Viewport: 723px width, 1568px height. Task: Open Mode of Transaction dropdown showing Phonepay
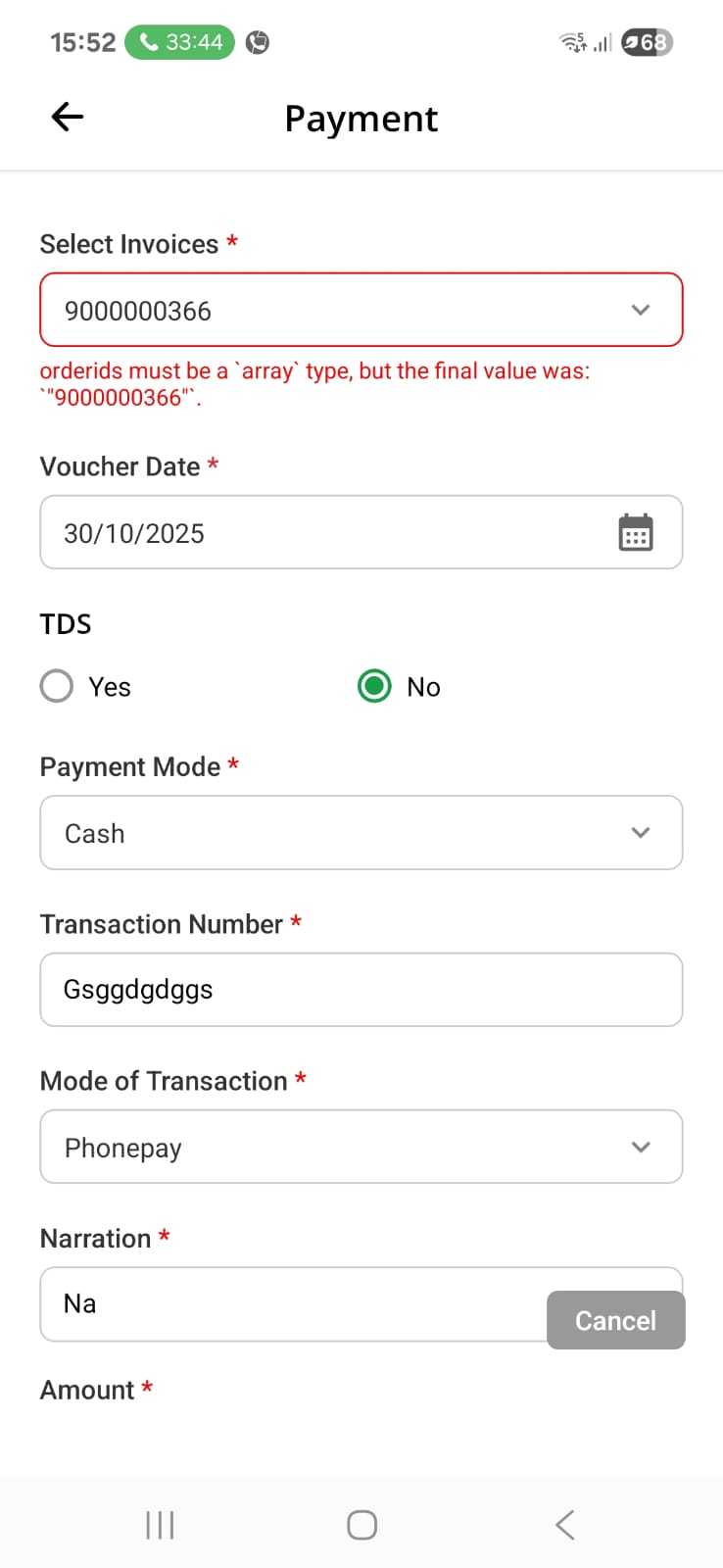[361, 1147]
